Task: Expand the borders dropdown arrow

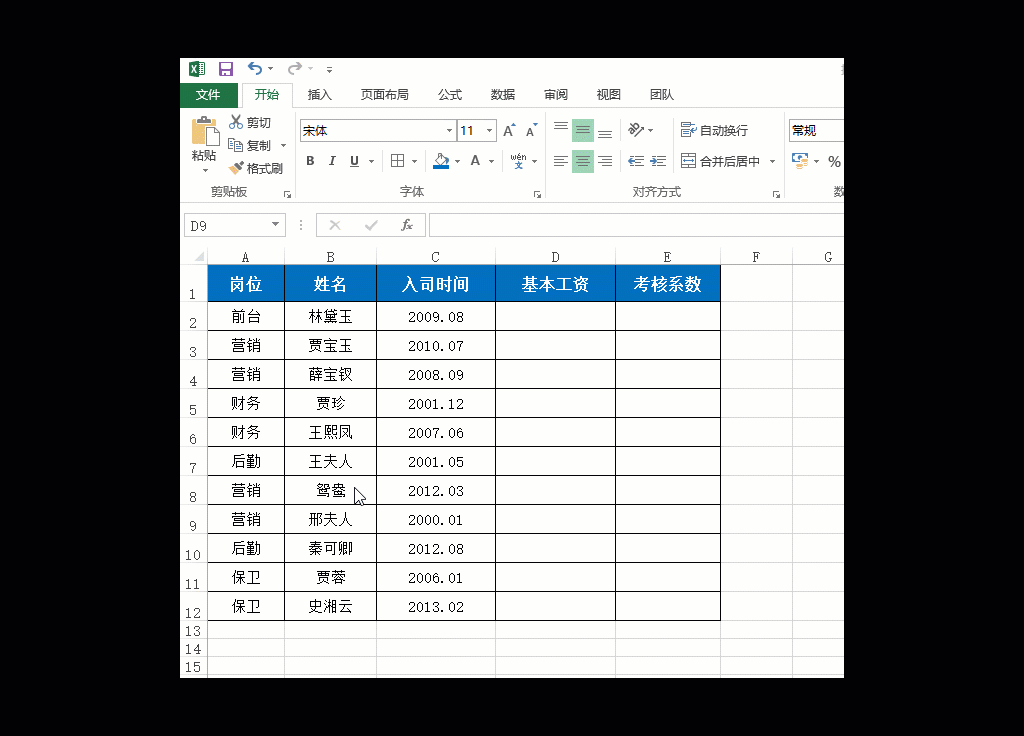Action: pyautogui.click(x=414, y=161)
